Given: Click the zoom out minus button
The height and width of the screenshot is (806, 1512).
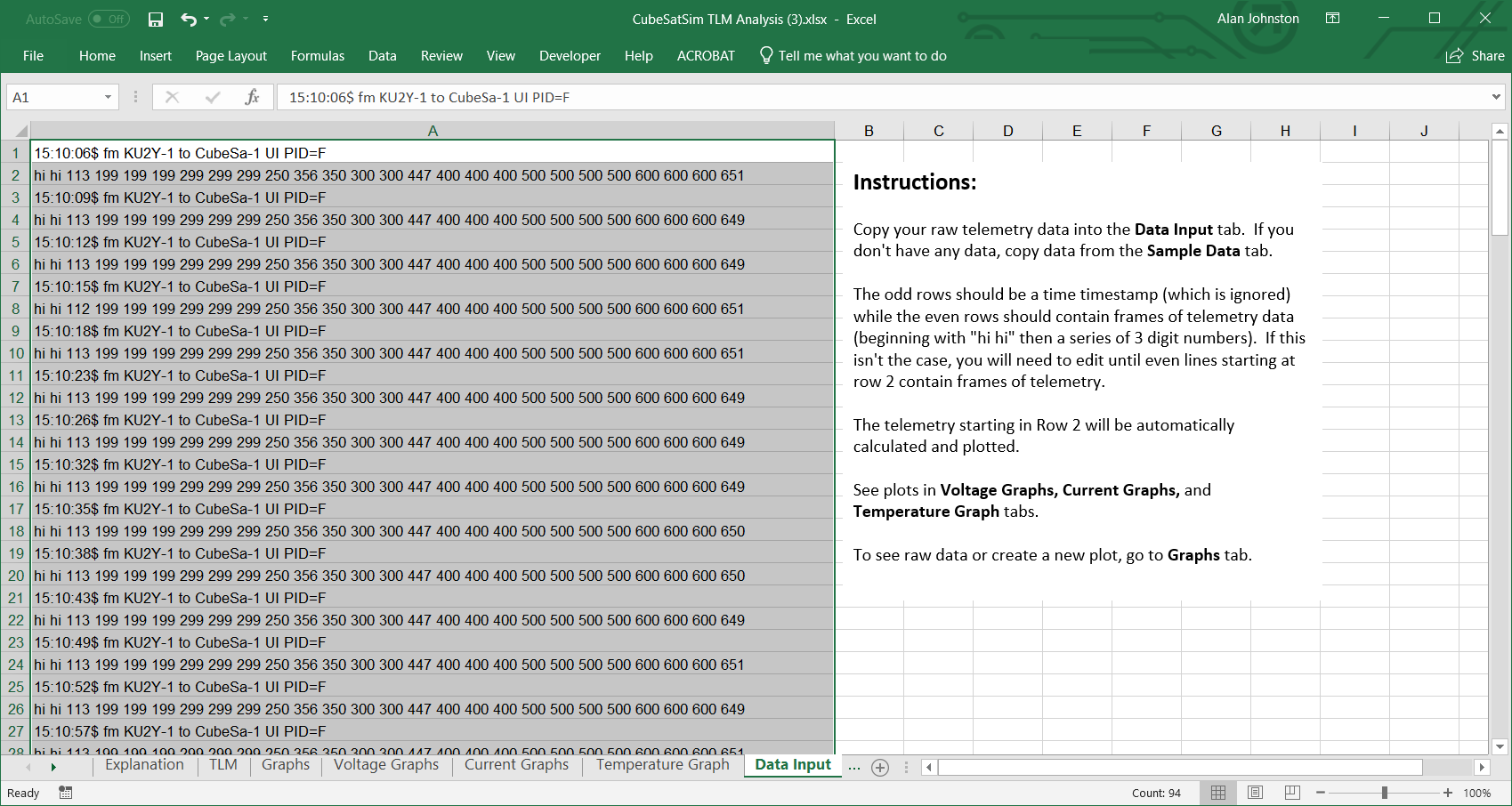Looking at the screenshot, I should click(x=1321, y=793).
